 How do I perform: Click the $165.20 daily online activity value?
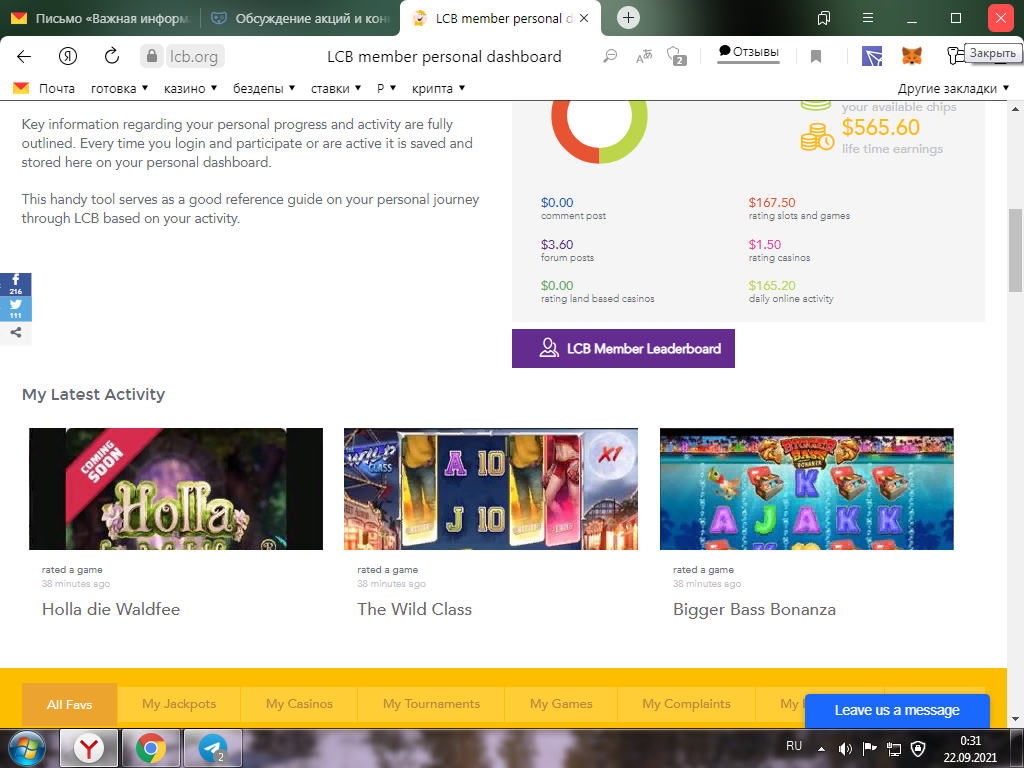772,285
